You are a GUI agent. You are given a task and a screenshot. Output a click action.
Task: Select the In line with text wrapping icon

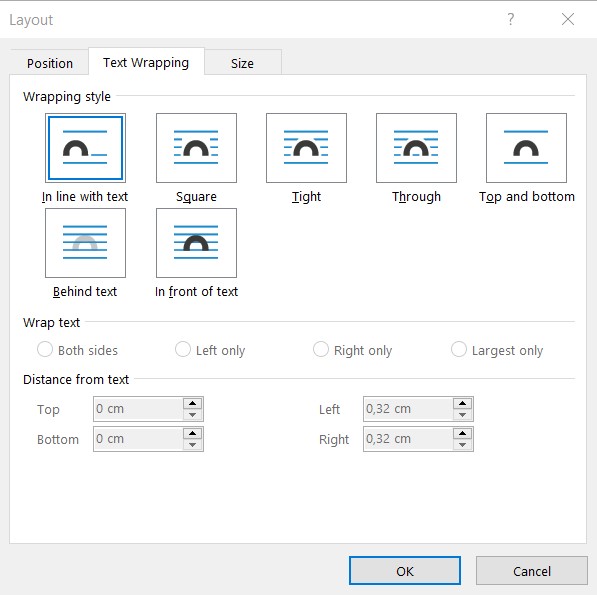[85, 148]
